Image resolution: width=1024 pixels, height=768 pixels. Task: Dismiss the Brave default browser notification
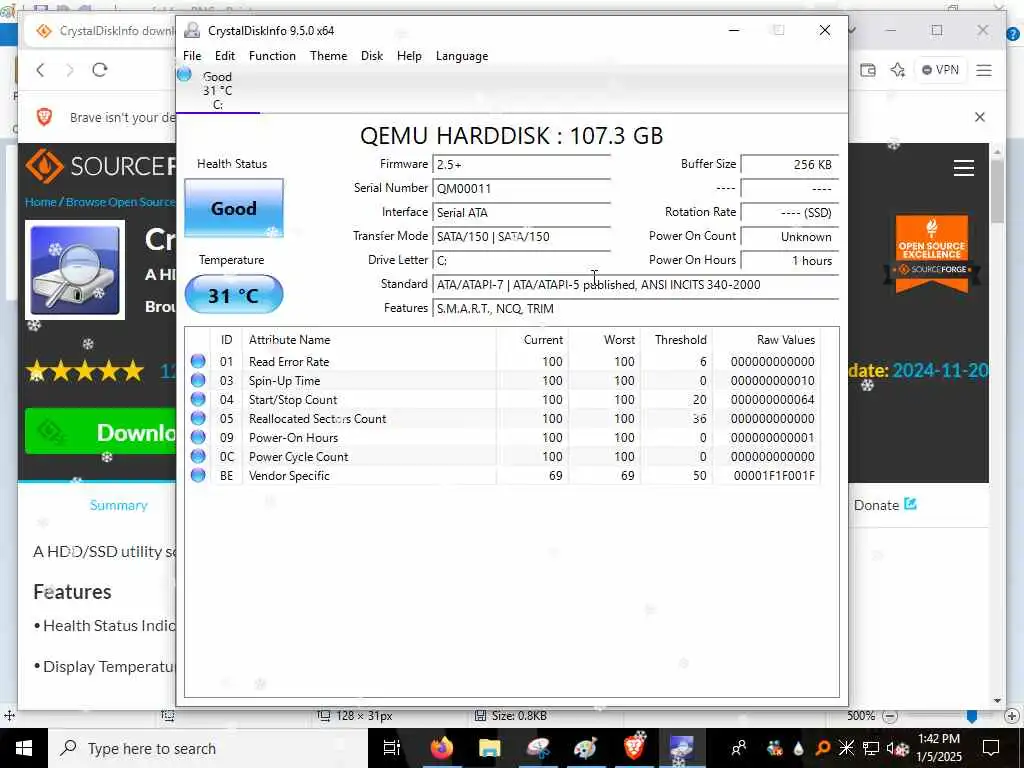pyautogui.click(x=980, y=117)
